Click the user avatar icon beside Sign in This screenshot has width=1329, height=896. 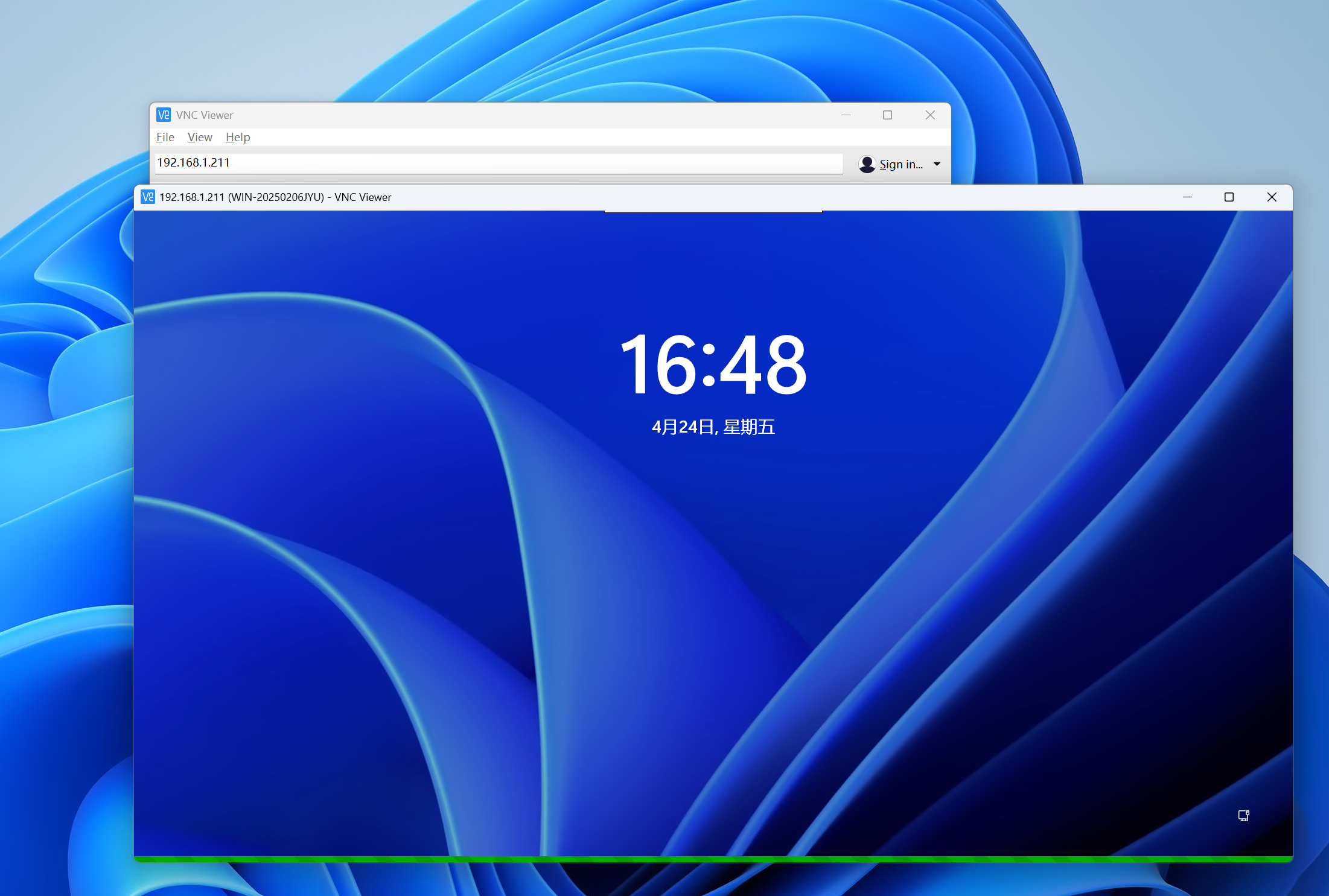[x=867, y=164]
